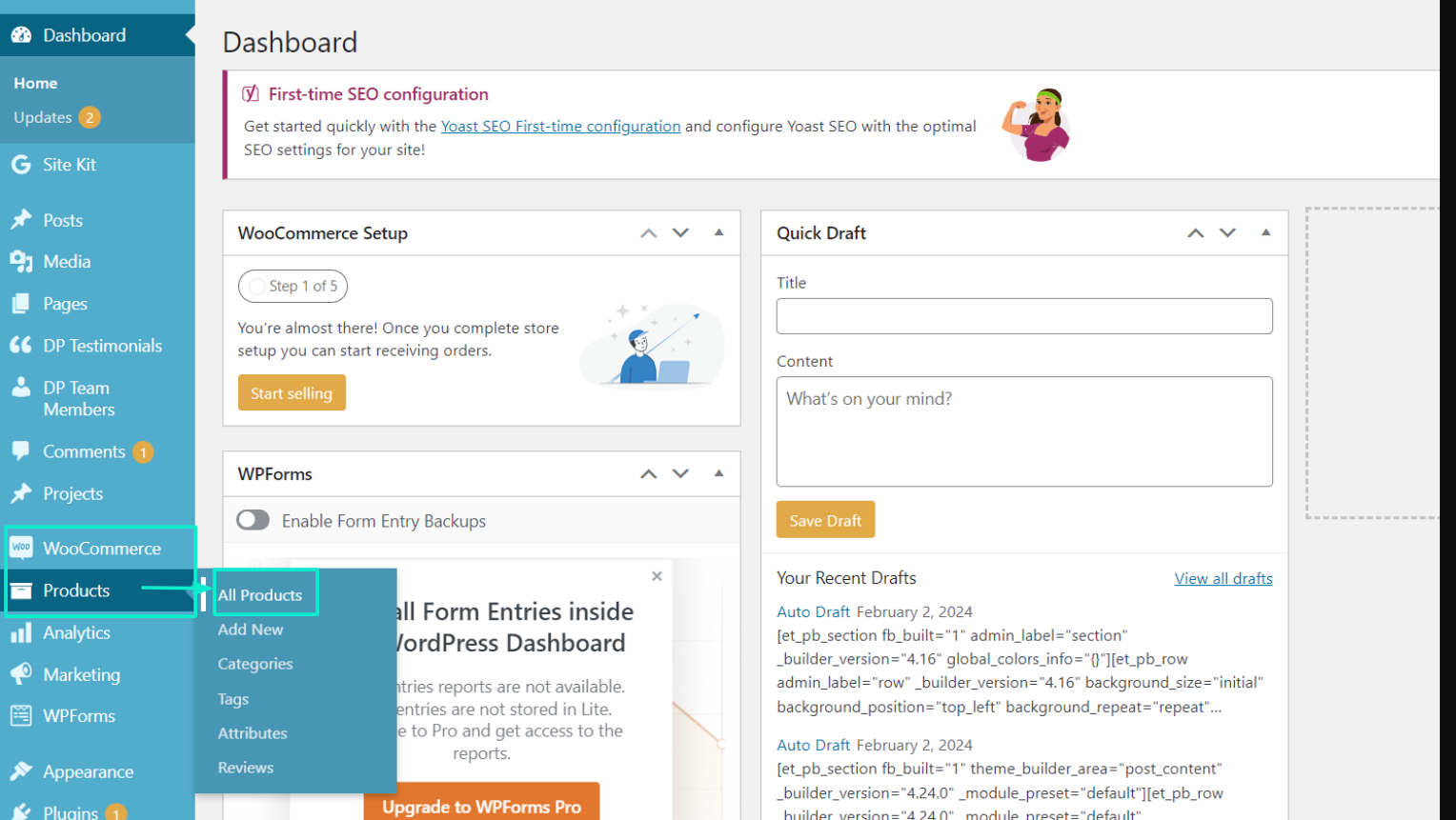Open All Products submenu item
The height and width of the screenshot is (820, 1456).
(x=260, y=595)
